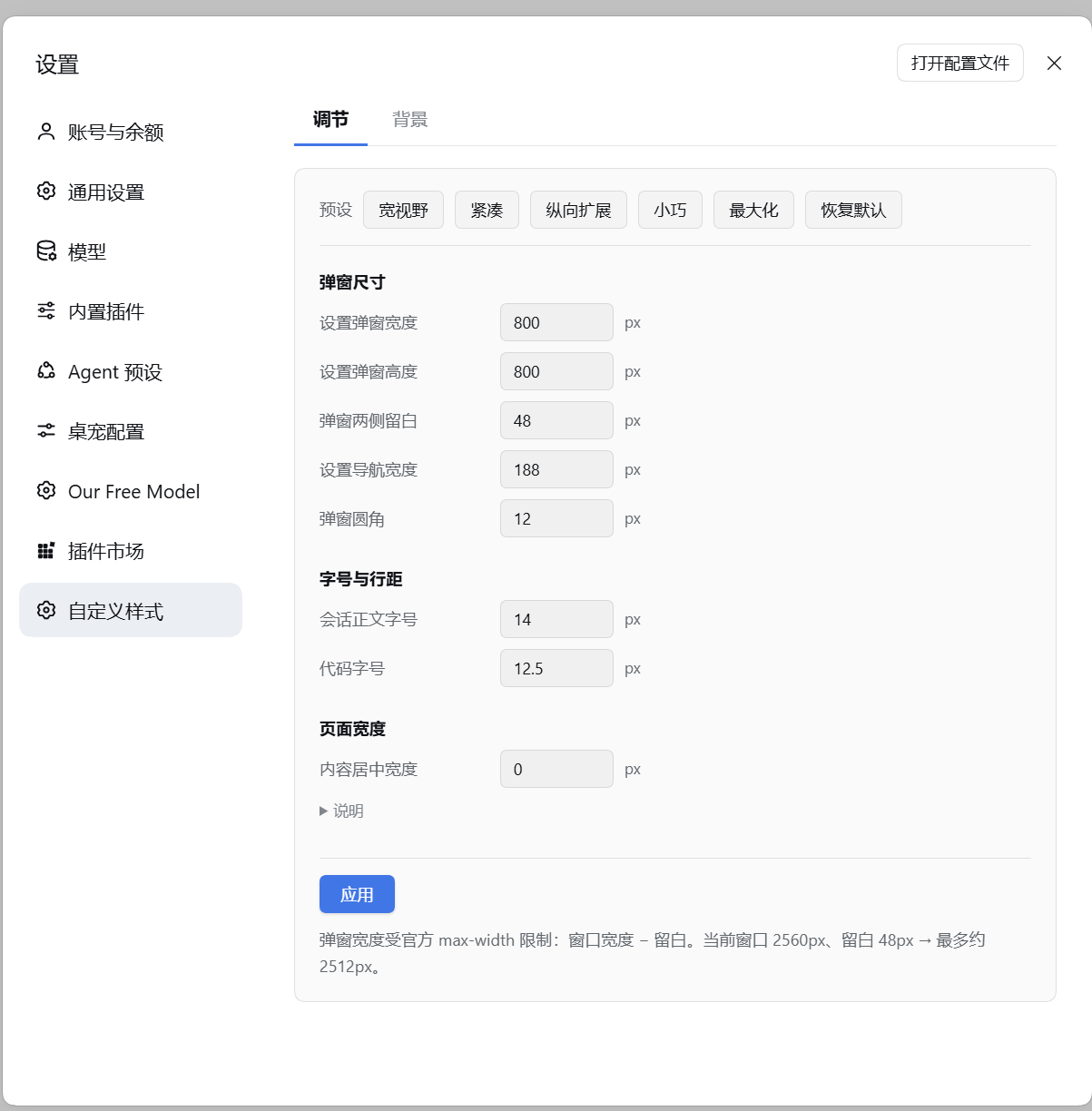Image resolution: width=1092 pixels, height=1111 pixels.
Task: Click 恢复默认 to reset presets
Action: tap(853, 210)
